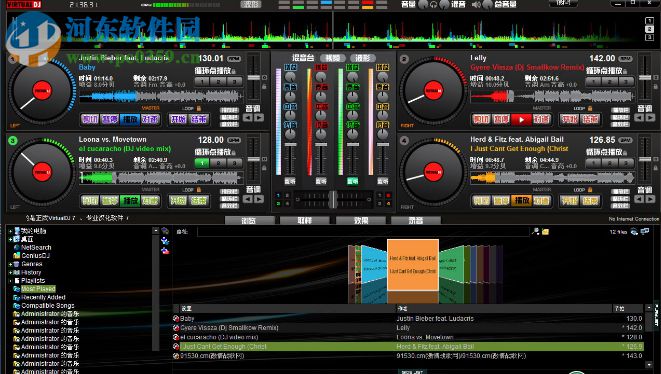The width and height of the screenshot is (661, 374).
Task: Click the blue play button on Baby deck
Action: tap(130, 120)
